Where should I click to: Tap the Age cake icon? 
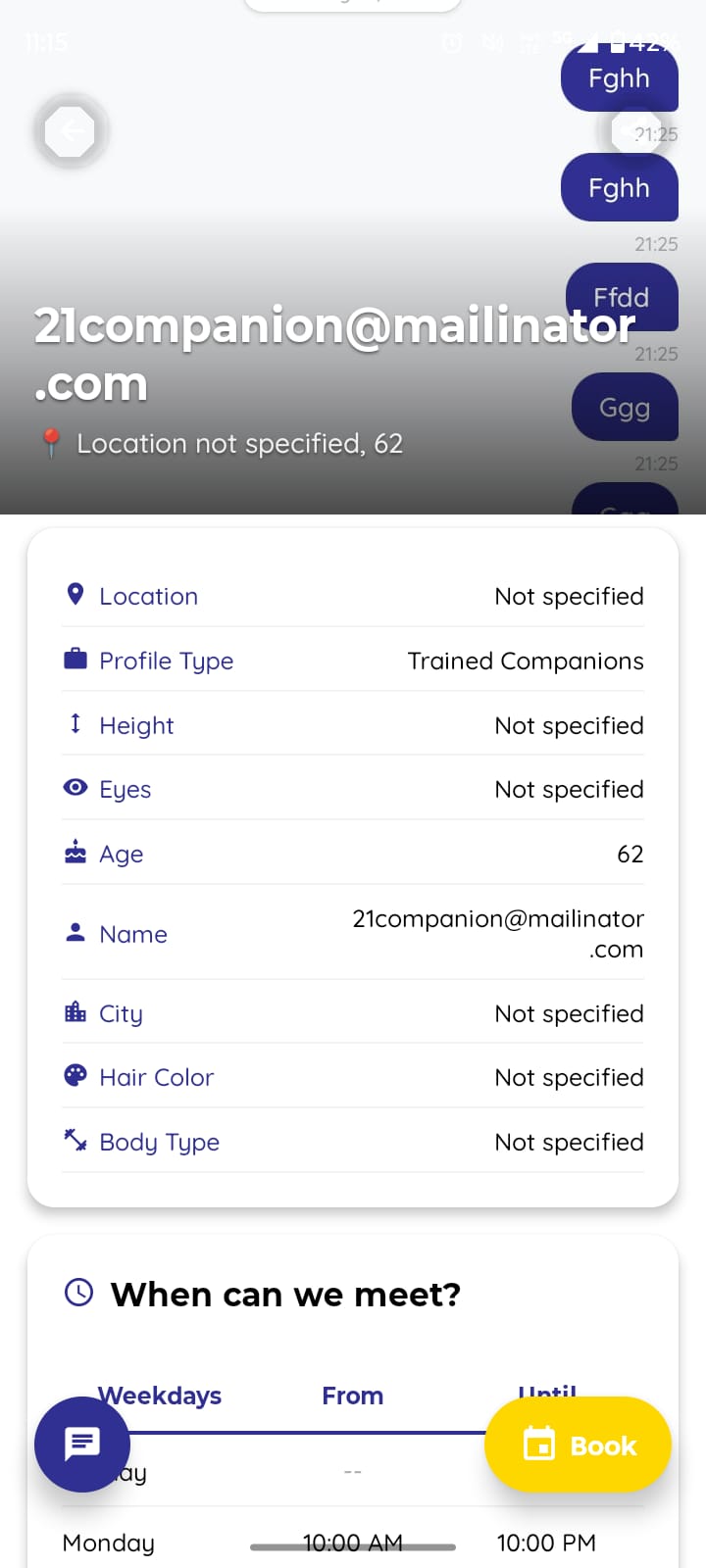[76, 852]
